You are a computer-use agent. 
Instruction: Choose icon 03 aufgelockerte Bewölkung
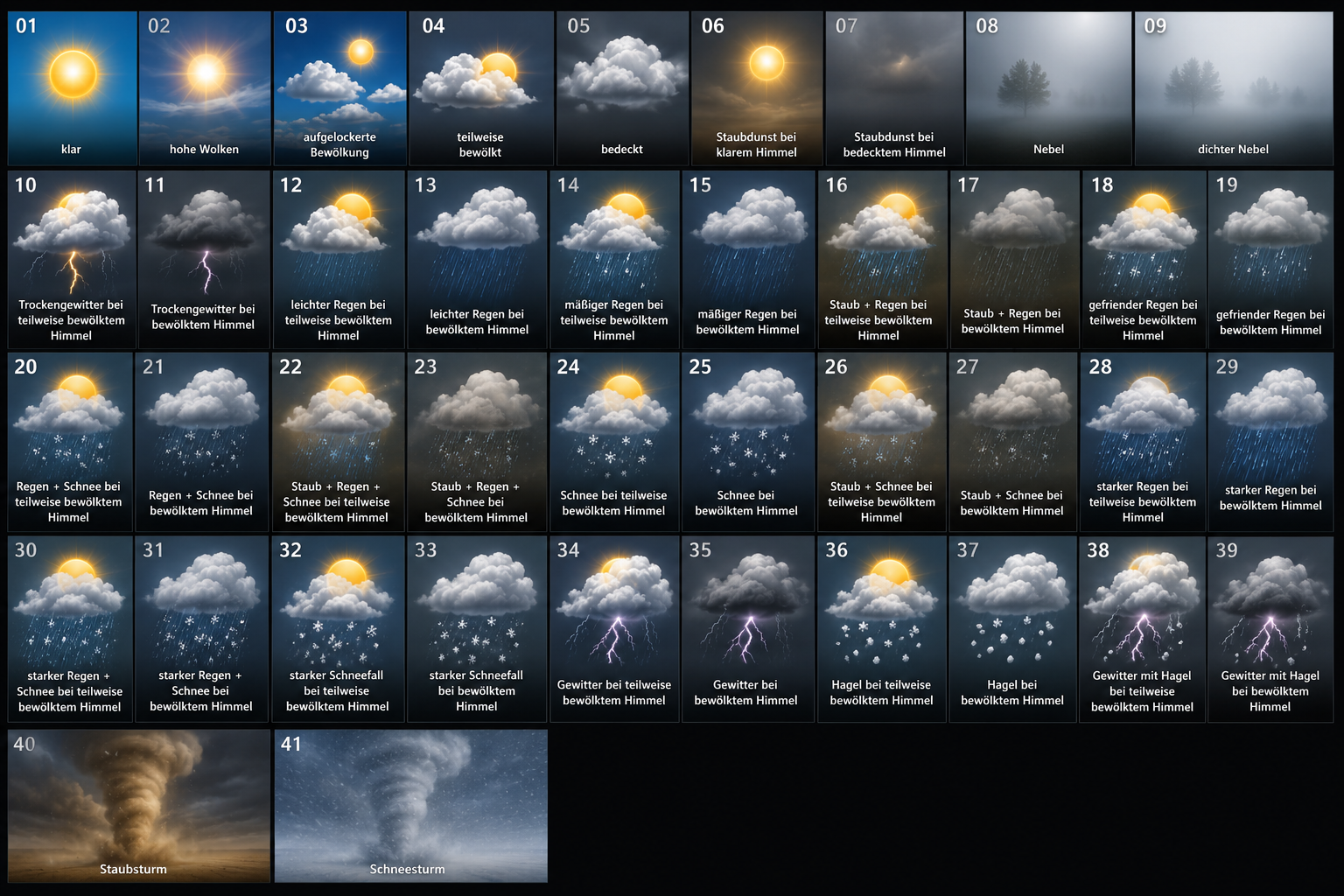339,88
